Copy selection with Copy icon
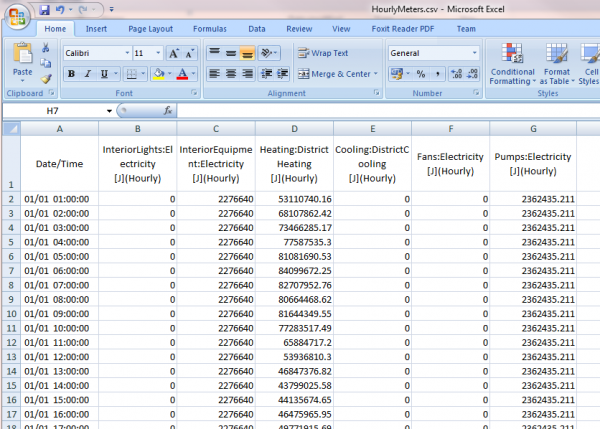Viewport: 600px width, 429px height. 46,63
